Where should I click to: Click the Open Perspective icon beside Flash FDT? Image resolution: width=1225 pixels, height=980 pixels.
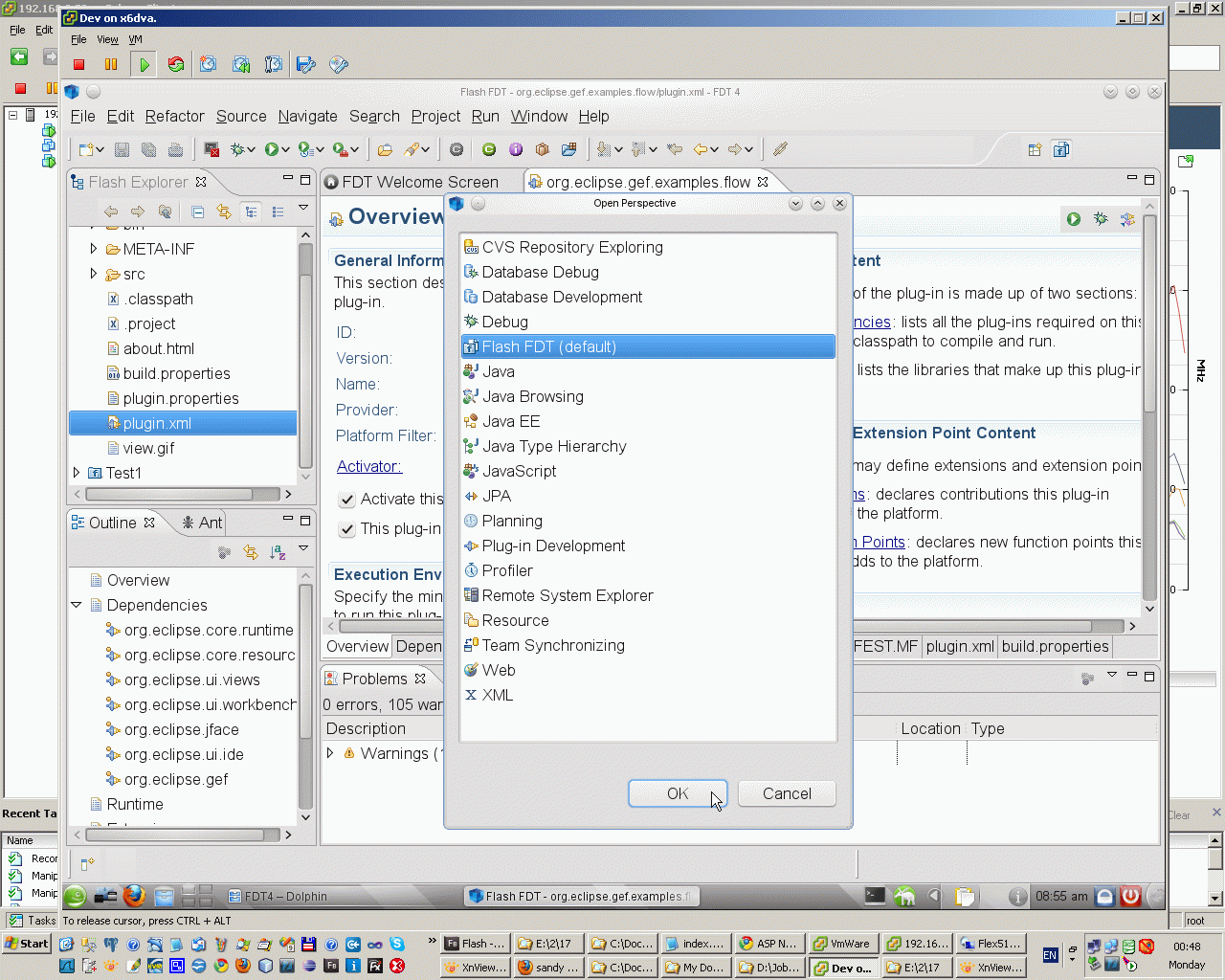point(1035,149)
